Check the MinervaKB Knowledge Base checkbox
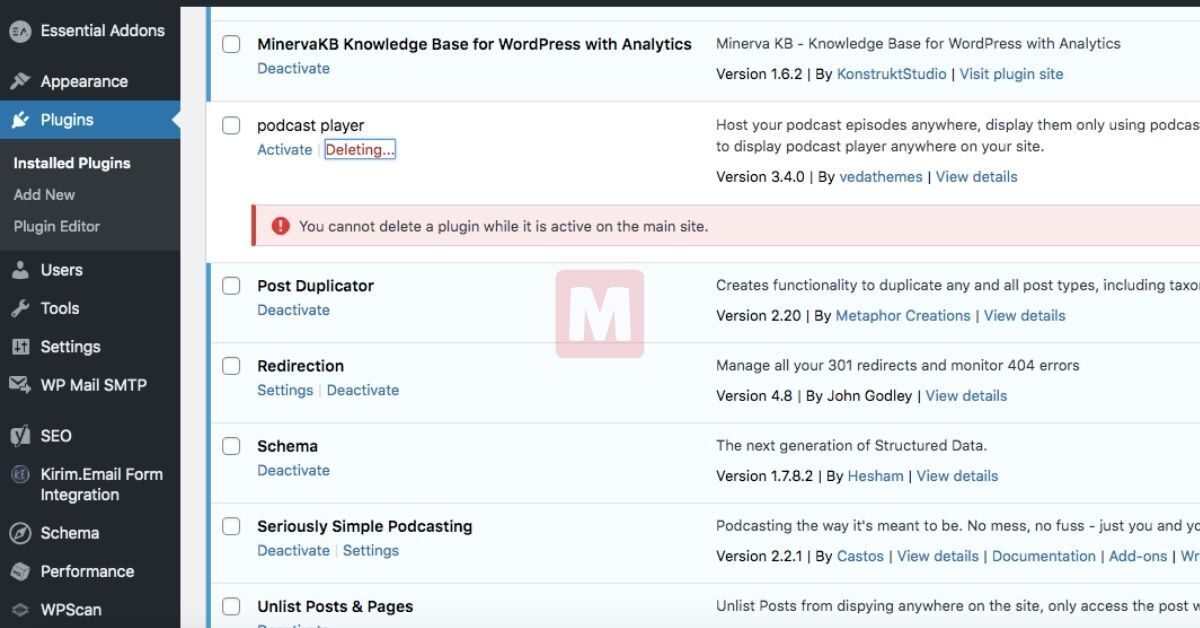This screenshot has width=1200, height=628. (231, 44)
